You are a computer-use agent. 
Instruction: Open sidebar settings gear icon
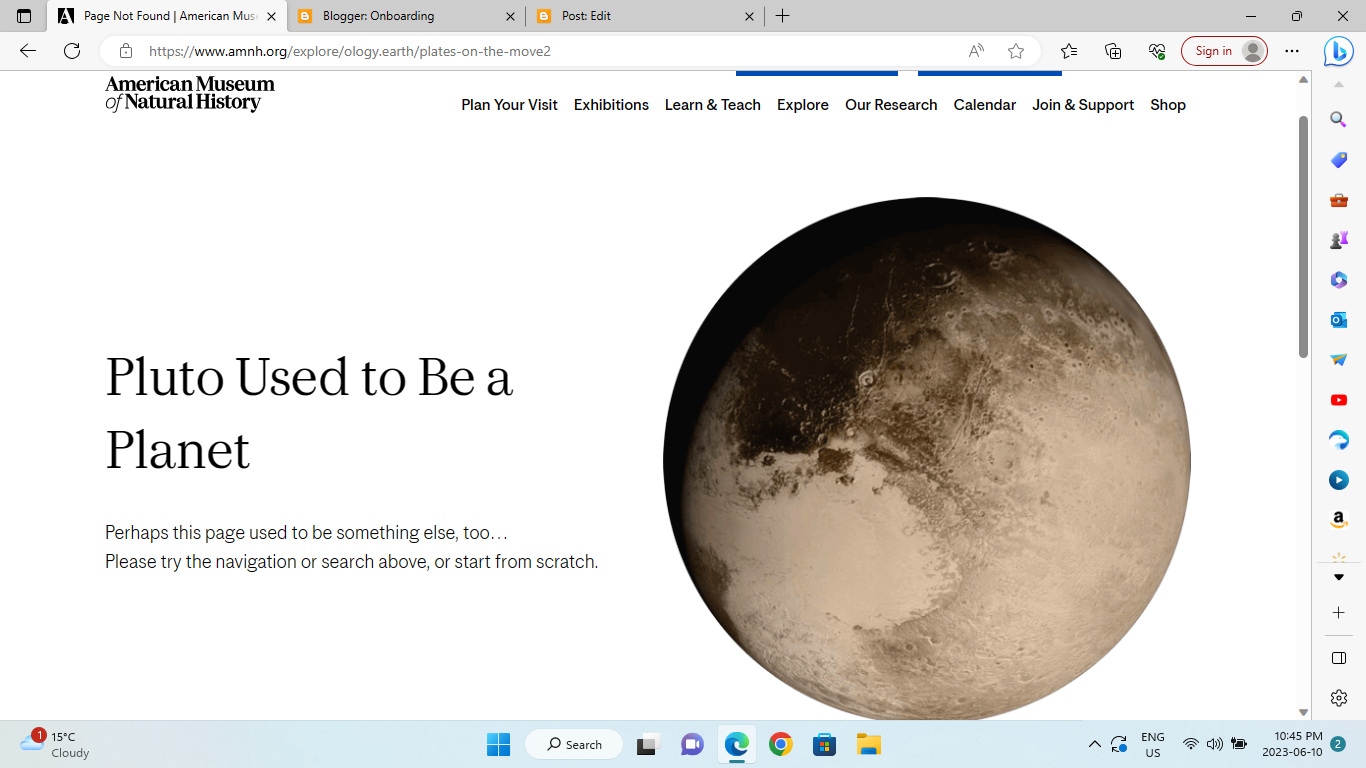tap(1339, 698)
